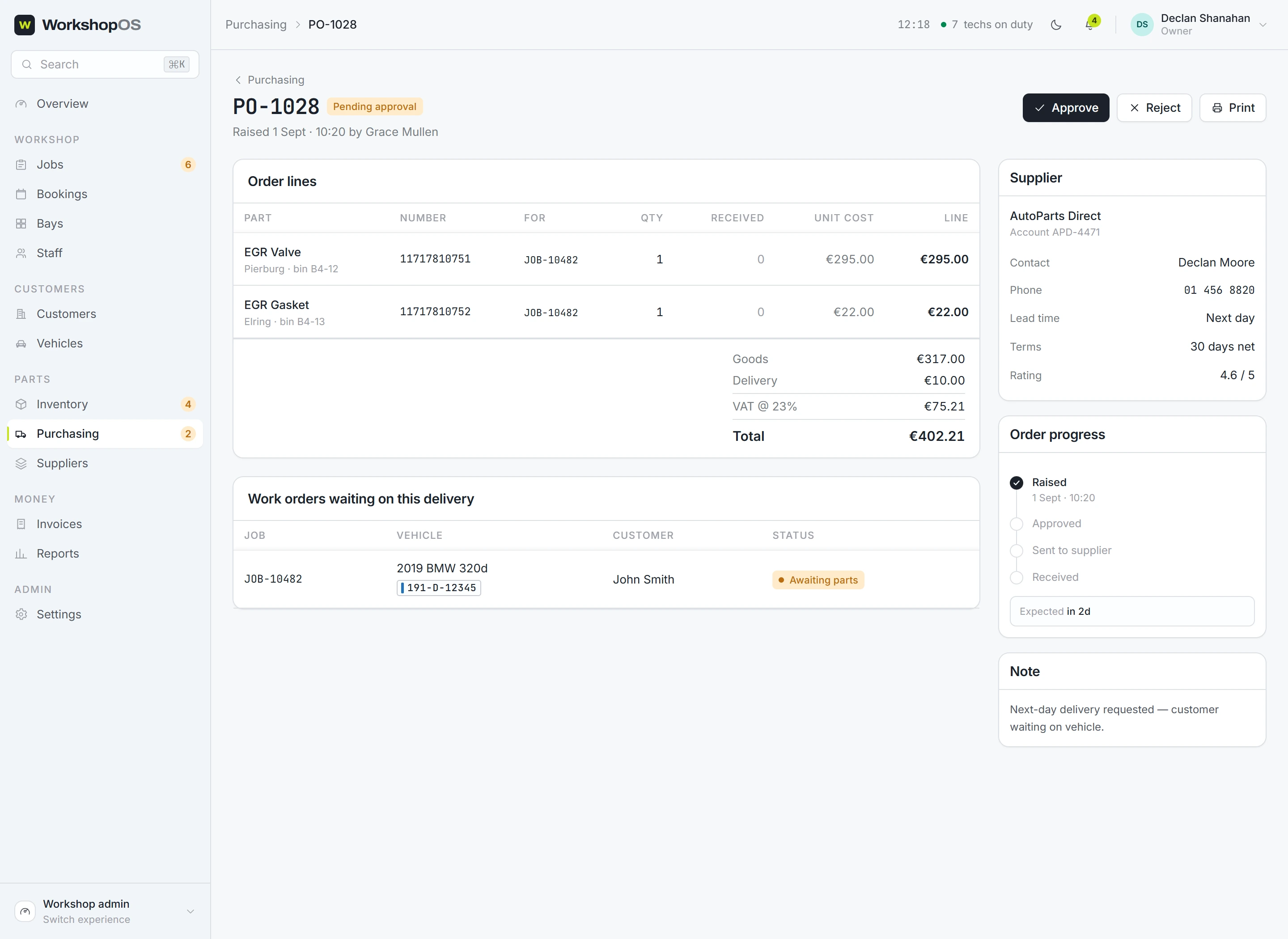Open notifications bell with badge

[1090, 25]
